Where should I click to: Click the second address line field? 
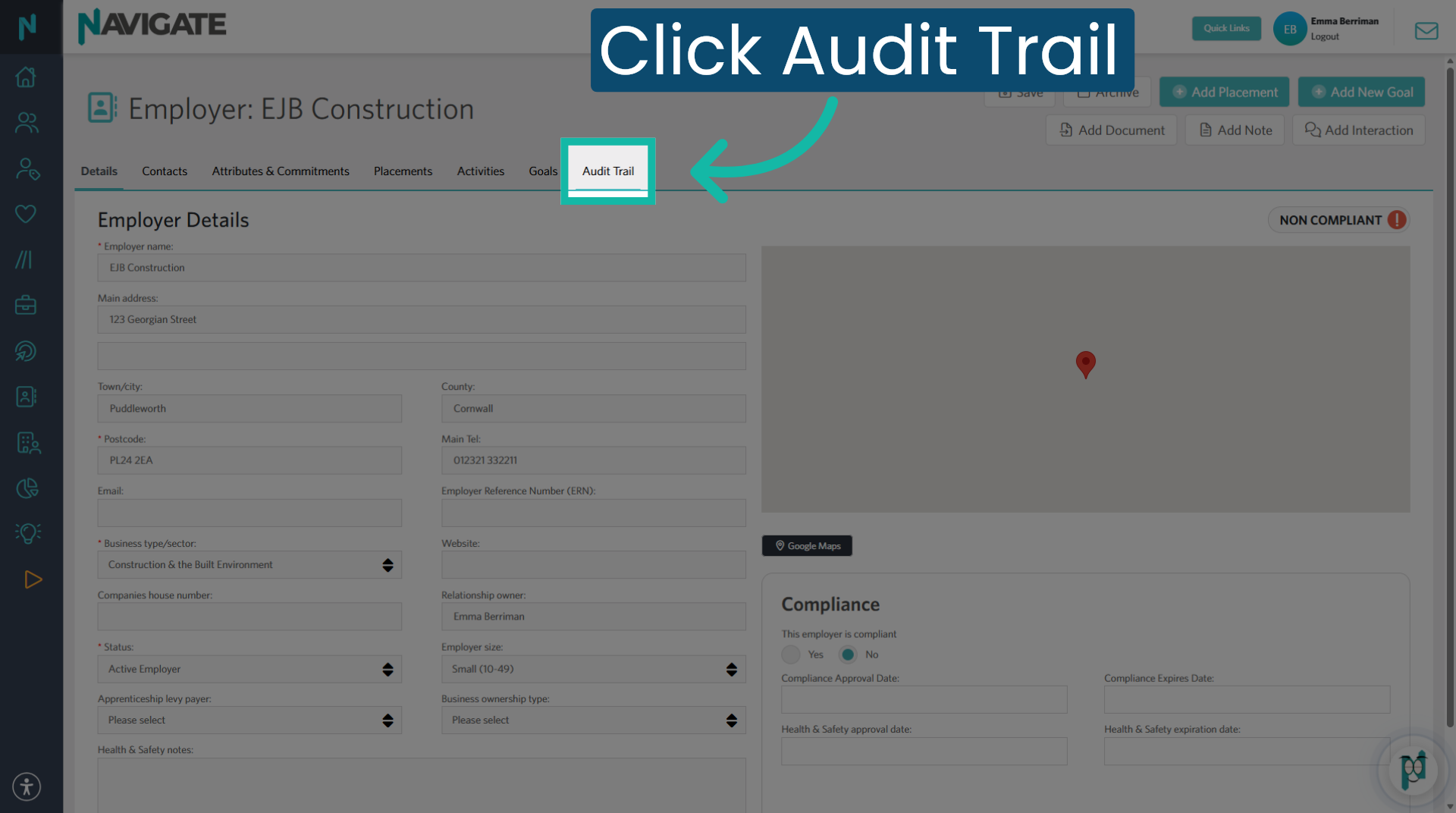422,356
